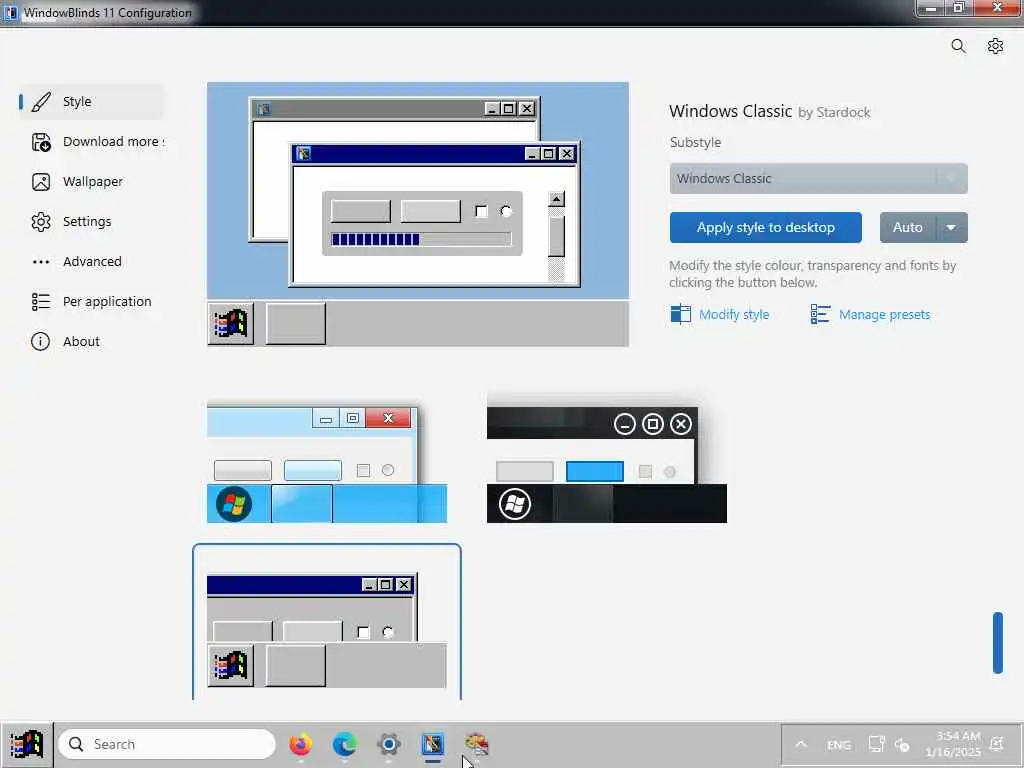Open search with the magnifier icon

click(x=958, y=46)
